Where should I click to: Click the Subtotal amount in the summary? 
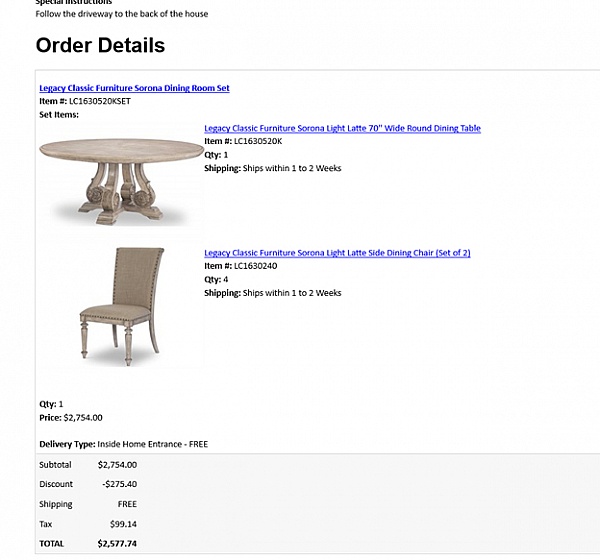(117, 465)
